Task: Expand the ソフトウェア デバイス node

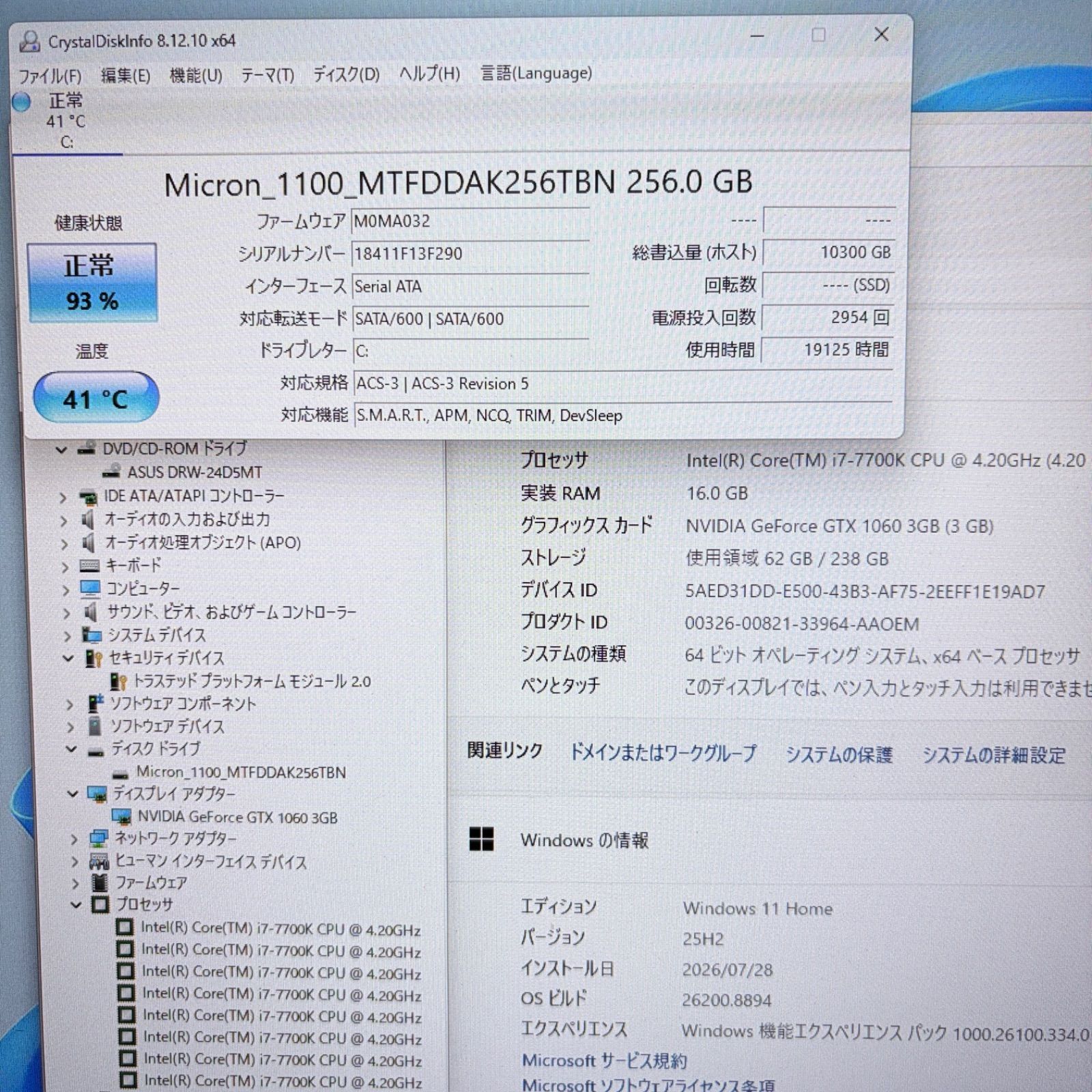Action: coord(70,728)
